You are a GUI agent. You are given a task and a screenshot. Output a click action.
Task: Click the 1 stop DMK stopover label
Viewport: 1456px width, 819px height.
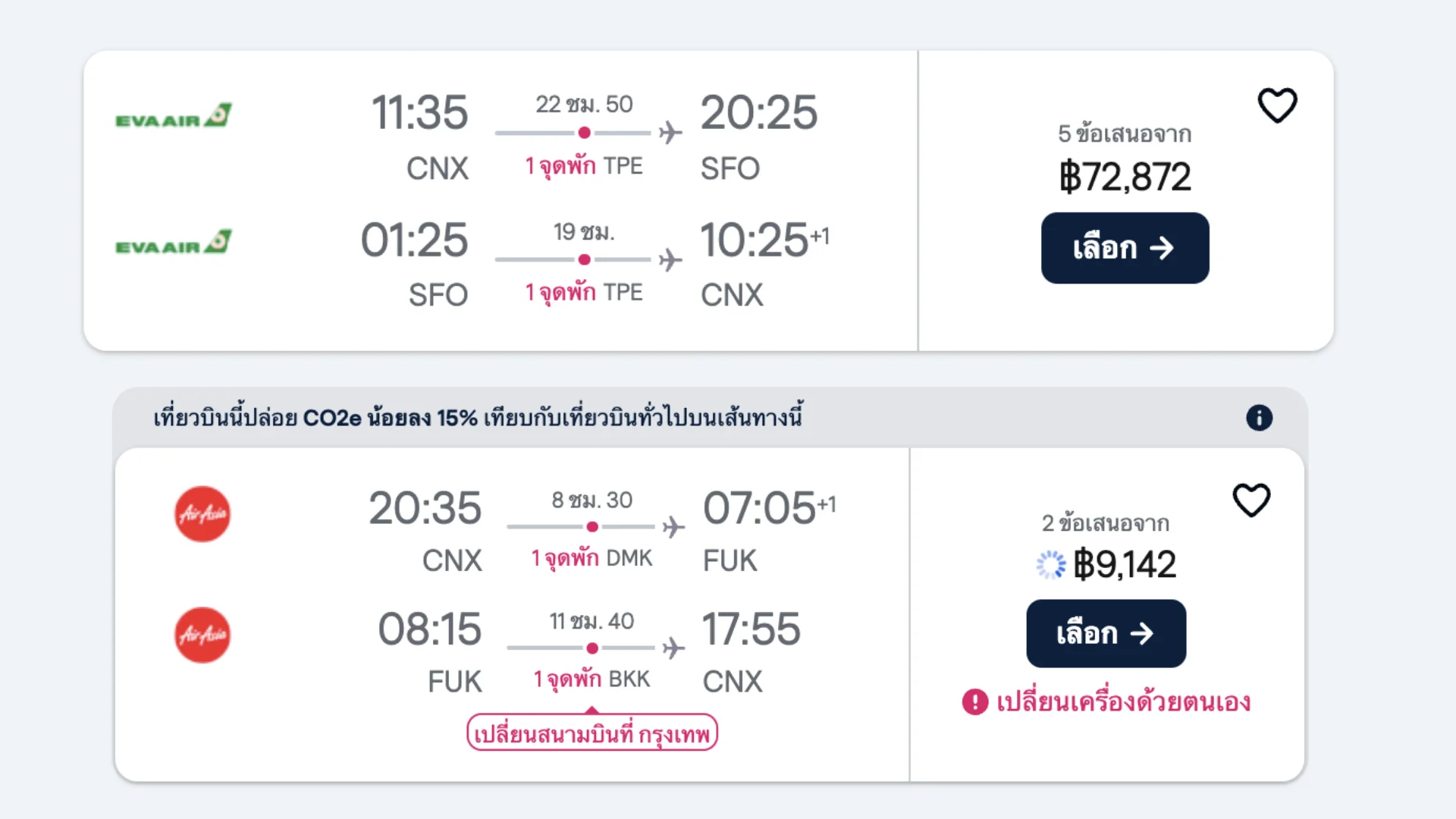591,559
